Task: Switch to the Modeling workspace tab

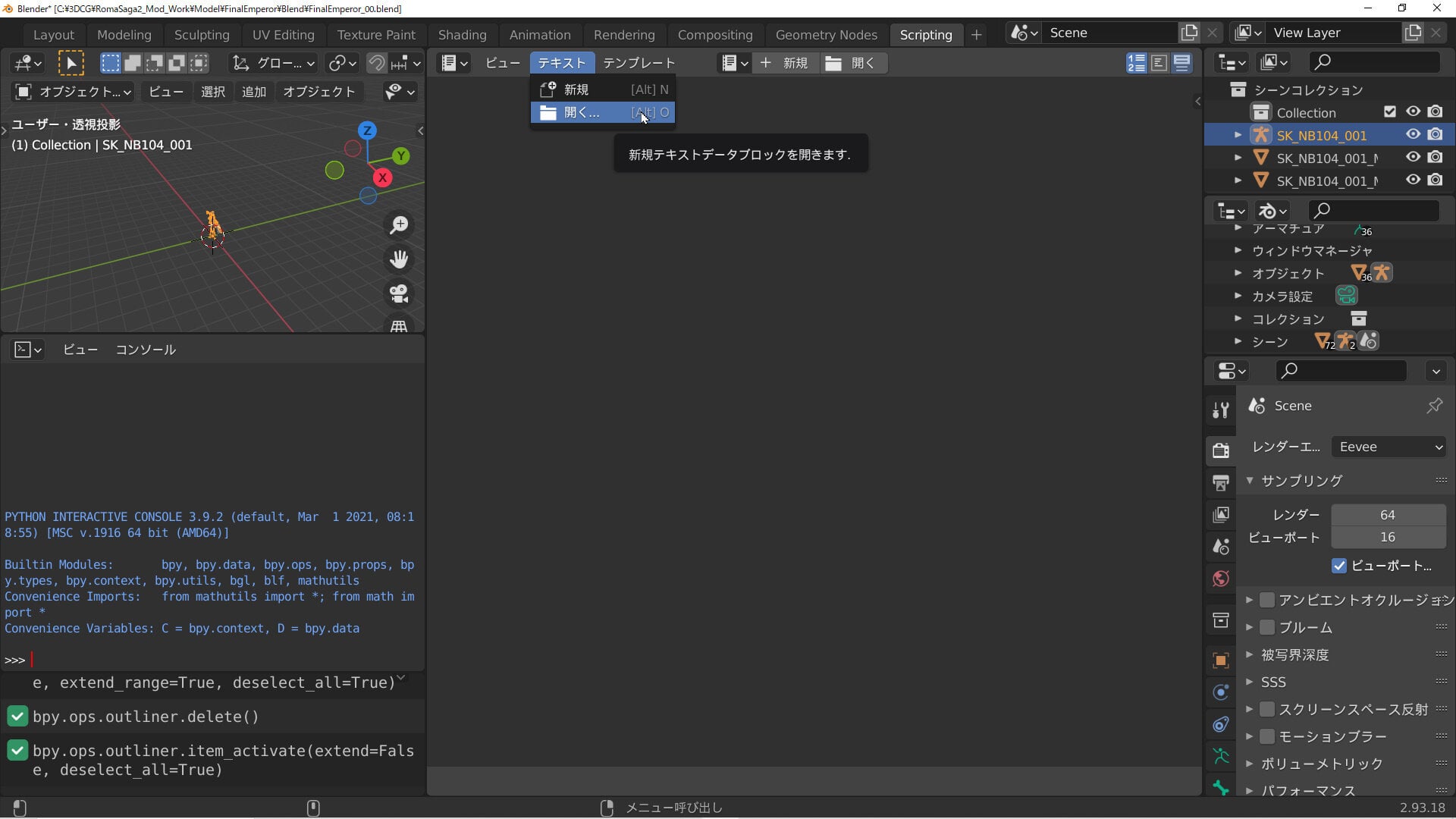Action: pyautogui.click(x=124, y=35)
